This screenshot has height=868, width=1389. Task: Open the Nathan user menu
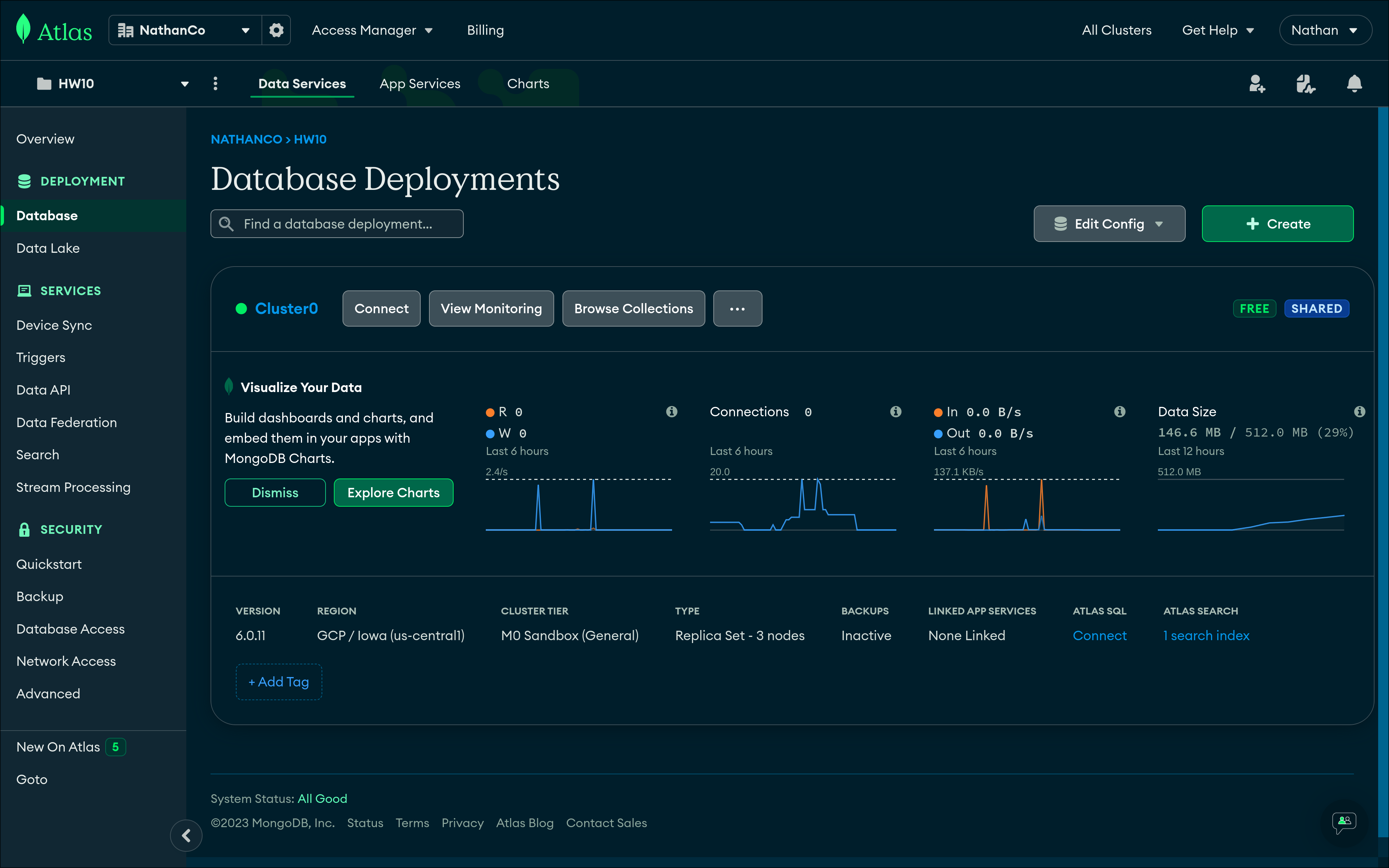1325,30
